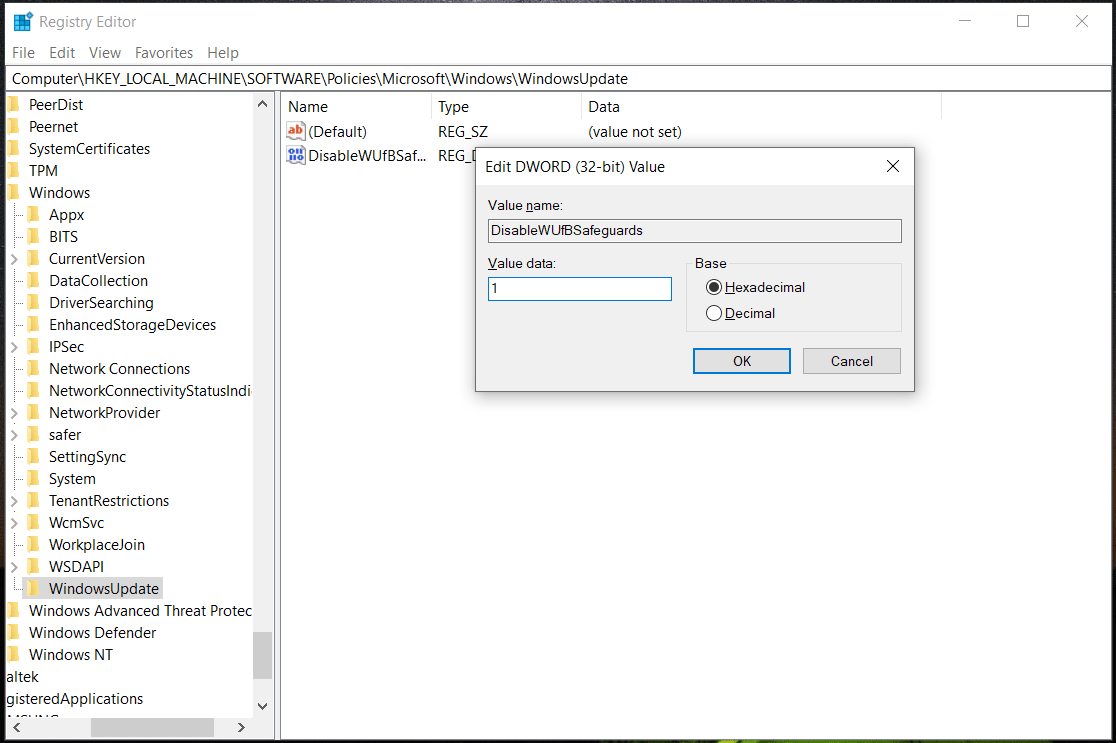The width and height of the screenshot is (1116, 743).
Task: Click the TPM folder icon
Action: [13, 171]
